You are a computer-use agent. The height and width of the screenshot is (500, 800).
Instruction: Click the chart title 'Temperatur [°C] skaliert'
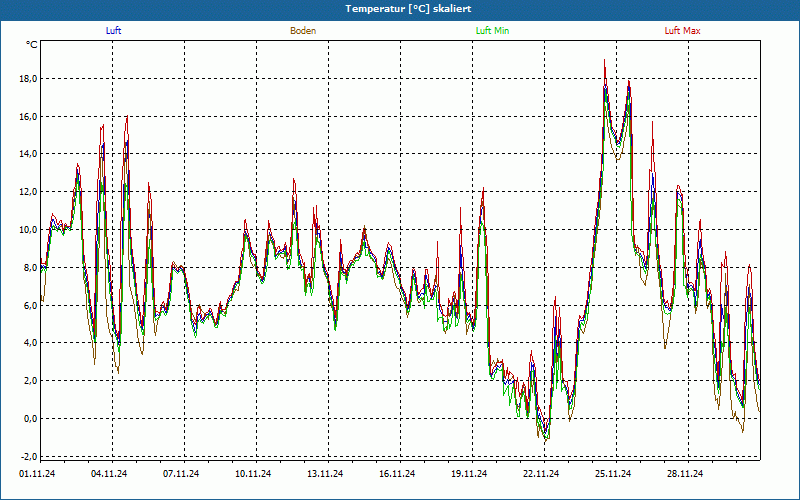click(408, 9)
